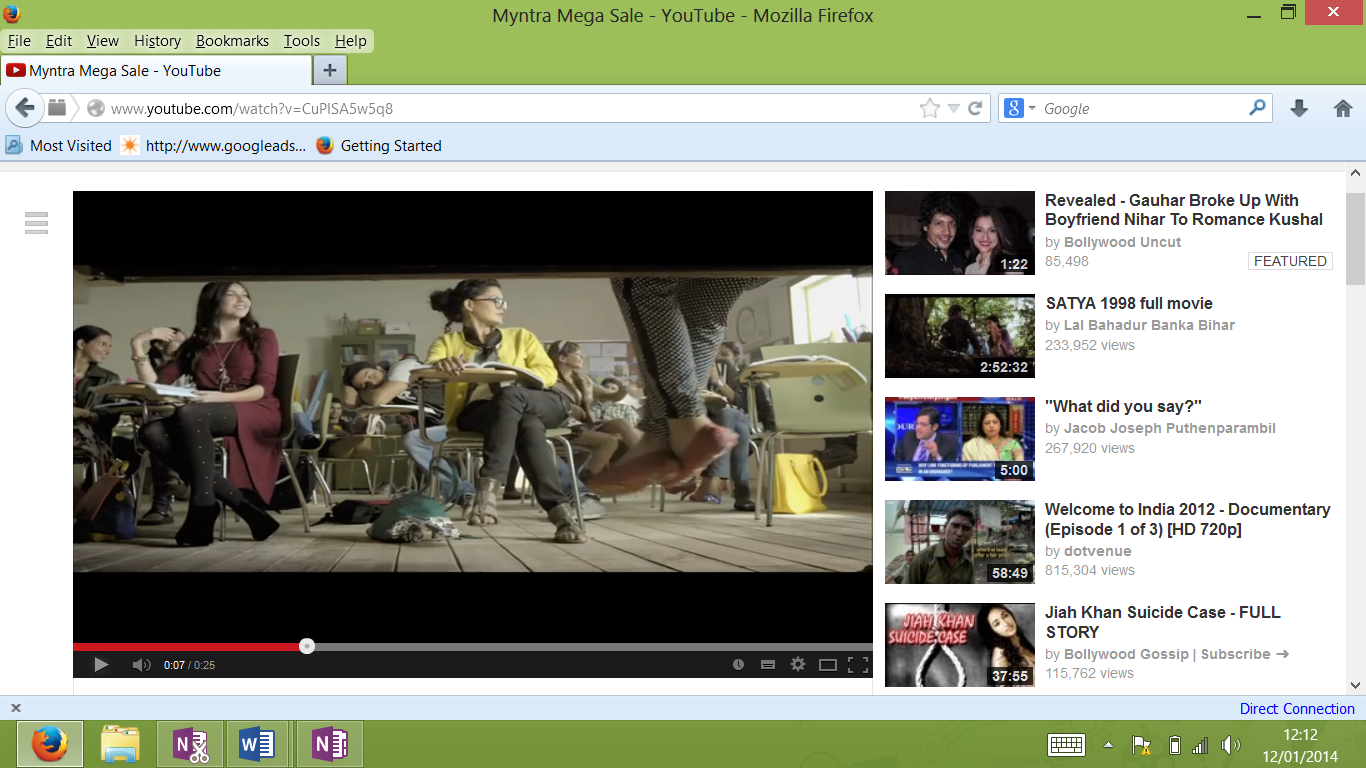
Task: Mute the video using the speaker icon
Action: click(141, 665)
